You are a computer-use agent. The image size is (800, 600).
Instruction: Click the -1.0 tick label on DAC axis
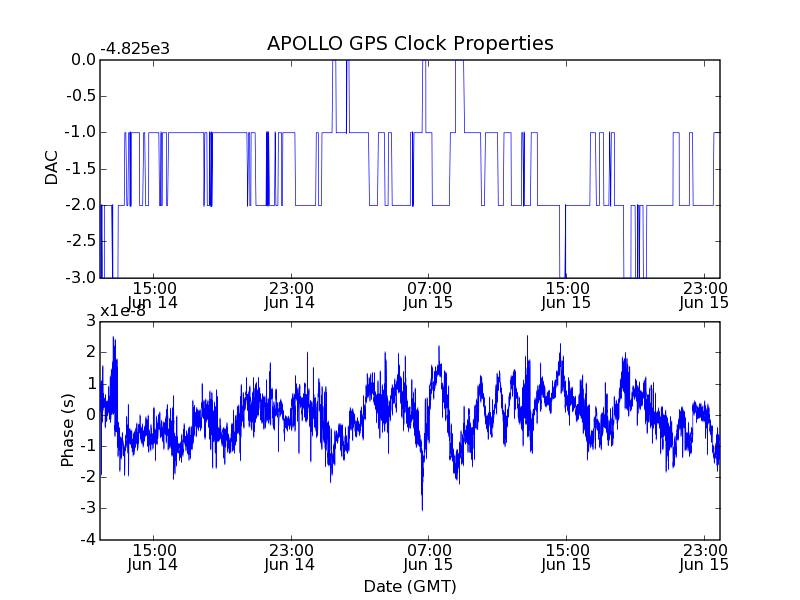[81, 132]
